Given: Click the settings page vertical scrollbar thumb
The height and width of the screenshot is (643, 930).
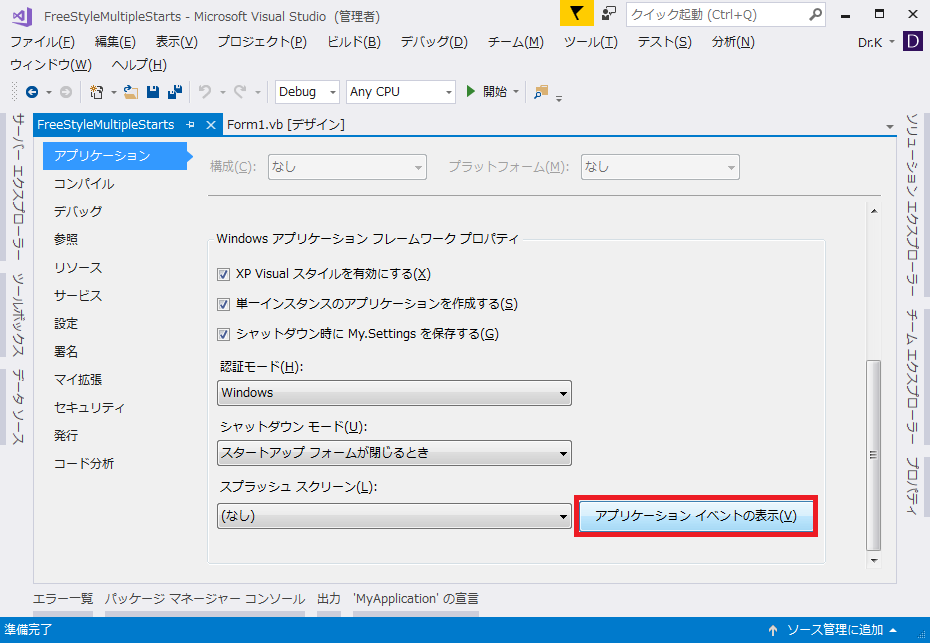Looking at the screenshot, I should click(874, 453).
